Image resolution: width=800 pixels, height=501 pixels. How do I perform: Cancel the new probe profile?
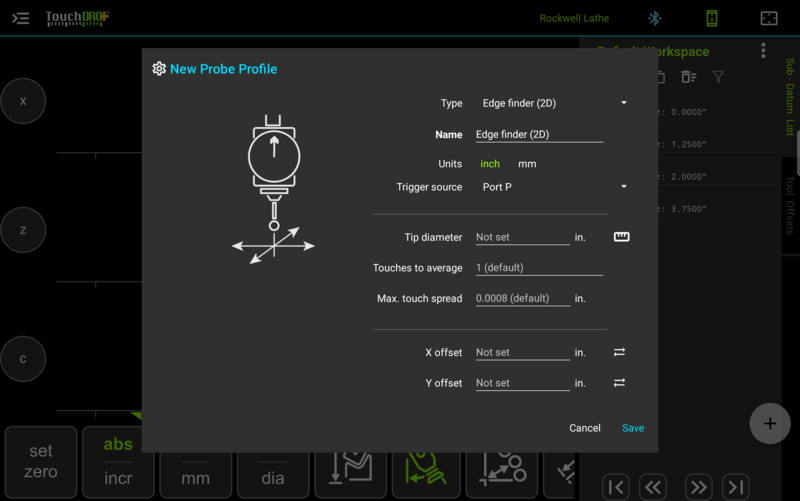(585, 428)
